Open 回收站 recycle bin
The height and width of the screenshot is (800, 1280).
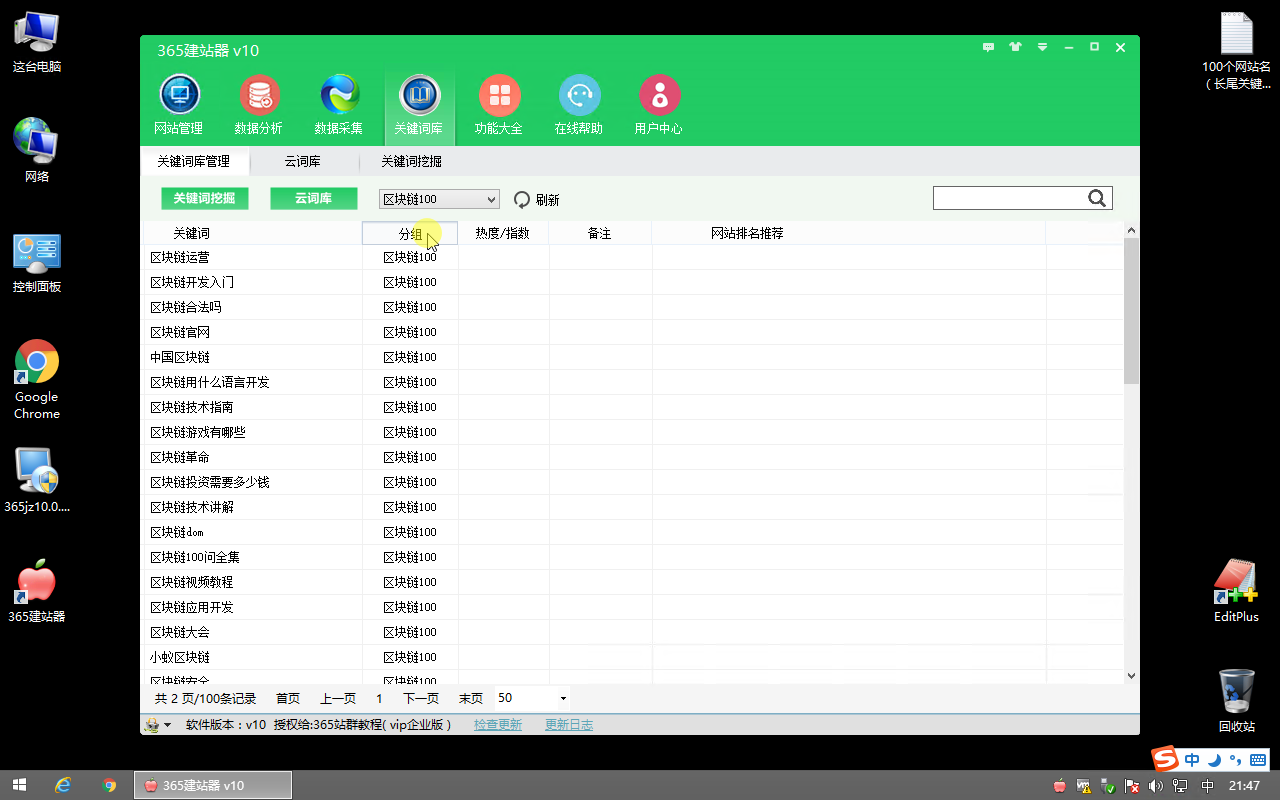[x=1237, y=701]
